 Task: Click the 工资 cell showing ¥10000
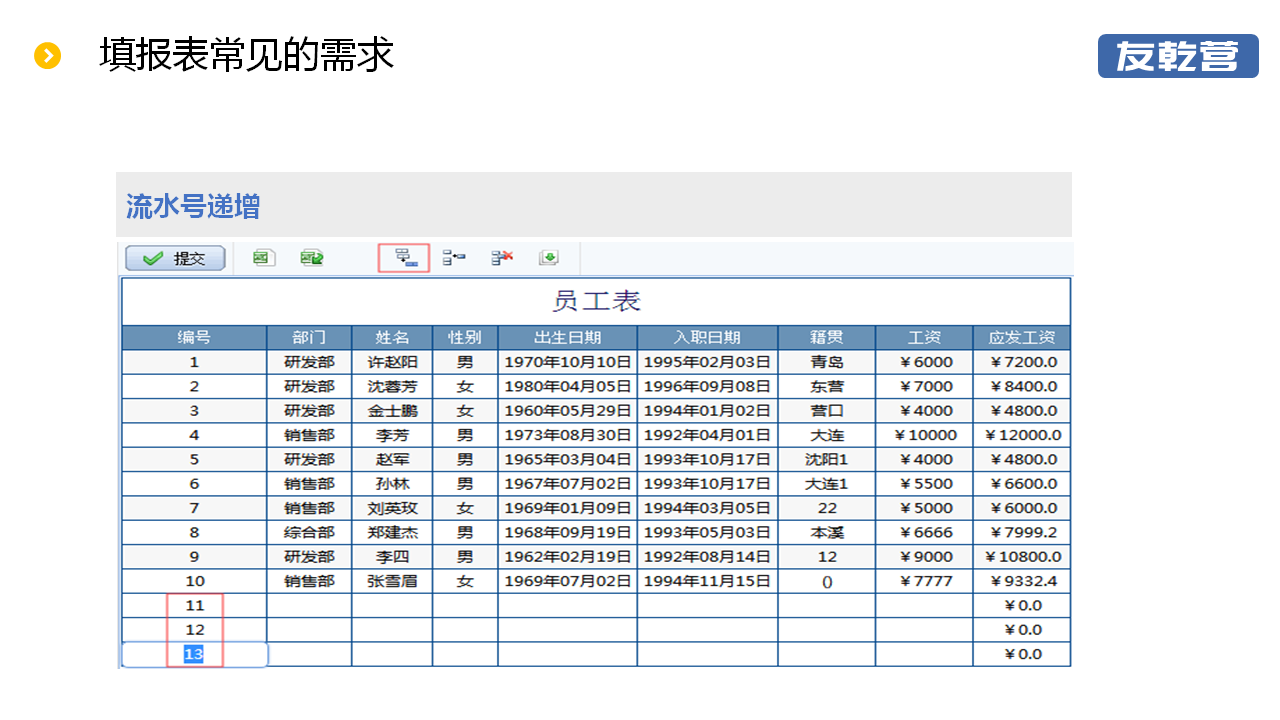click(924, 435)
